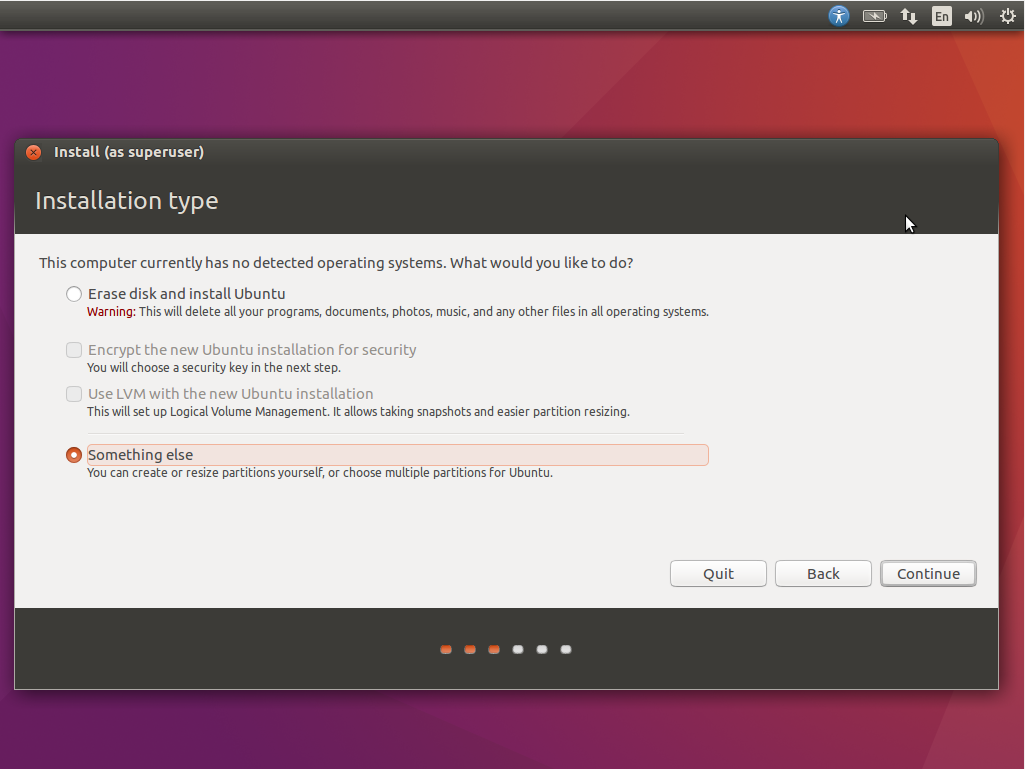Click the Quit button
This screenshot has height=769, width=1025.
pos(718,574)
